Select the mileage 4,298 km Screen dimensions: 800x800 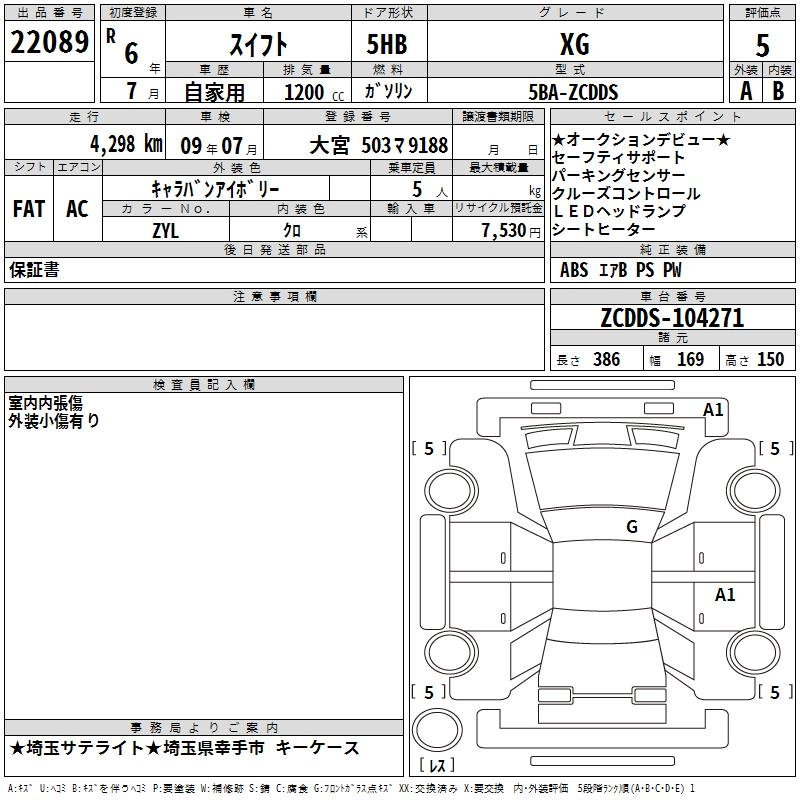tap(127, 144)
